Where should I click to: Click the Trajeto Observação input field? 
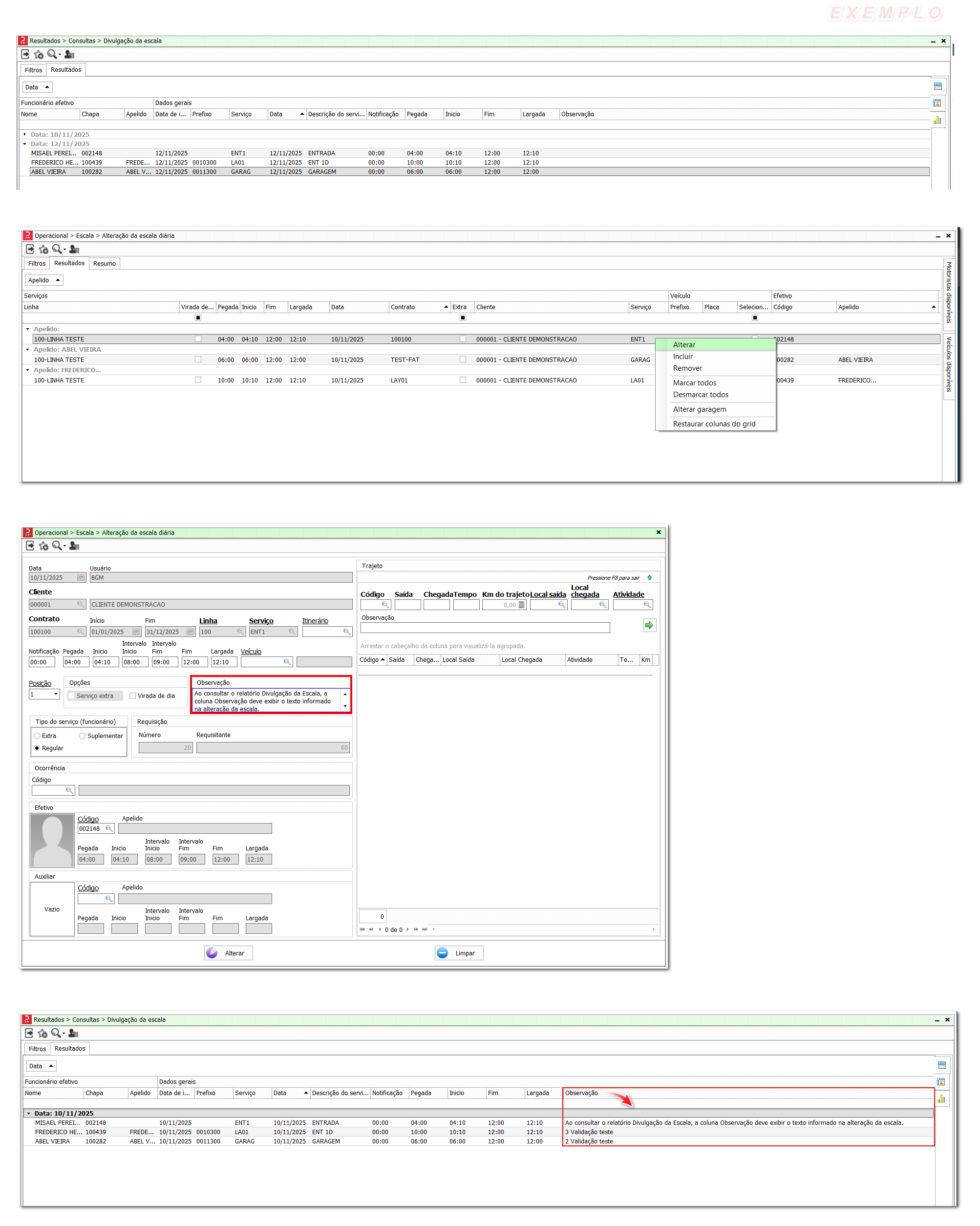coord(485,628)
